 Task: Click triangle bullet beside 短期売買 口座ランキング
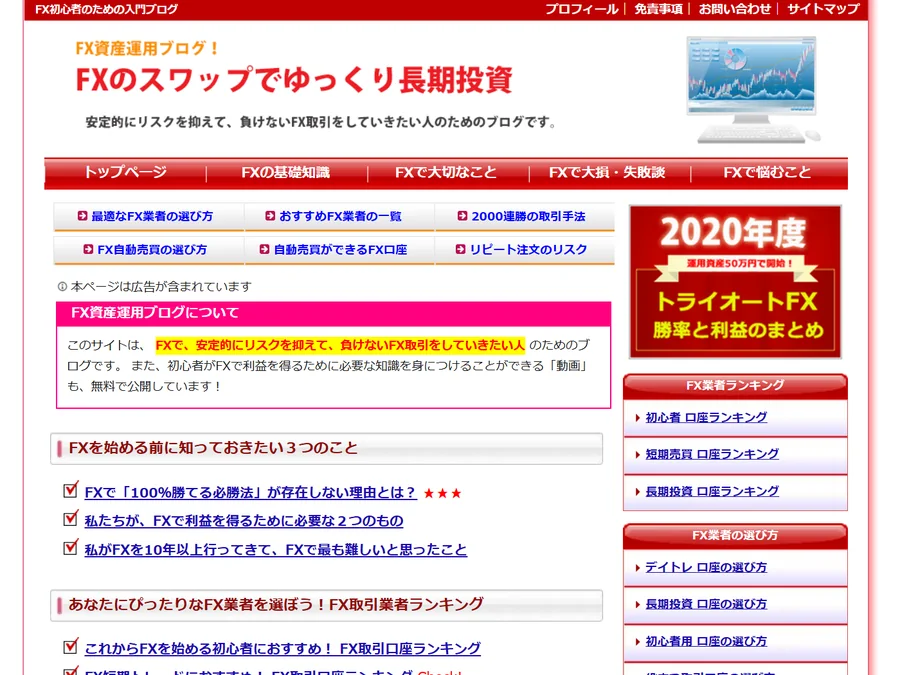[x=638, y=455]
